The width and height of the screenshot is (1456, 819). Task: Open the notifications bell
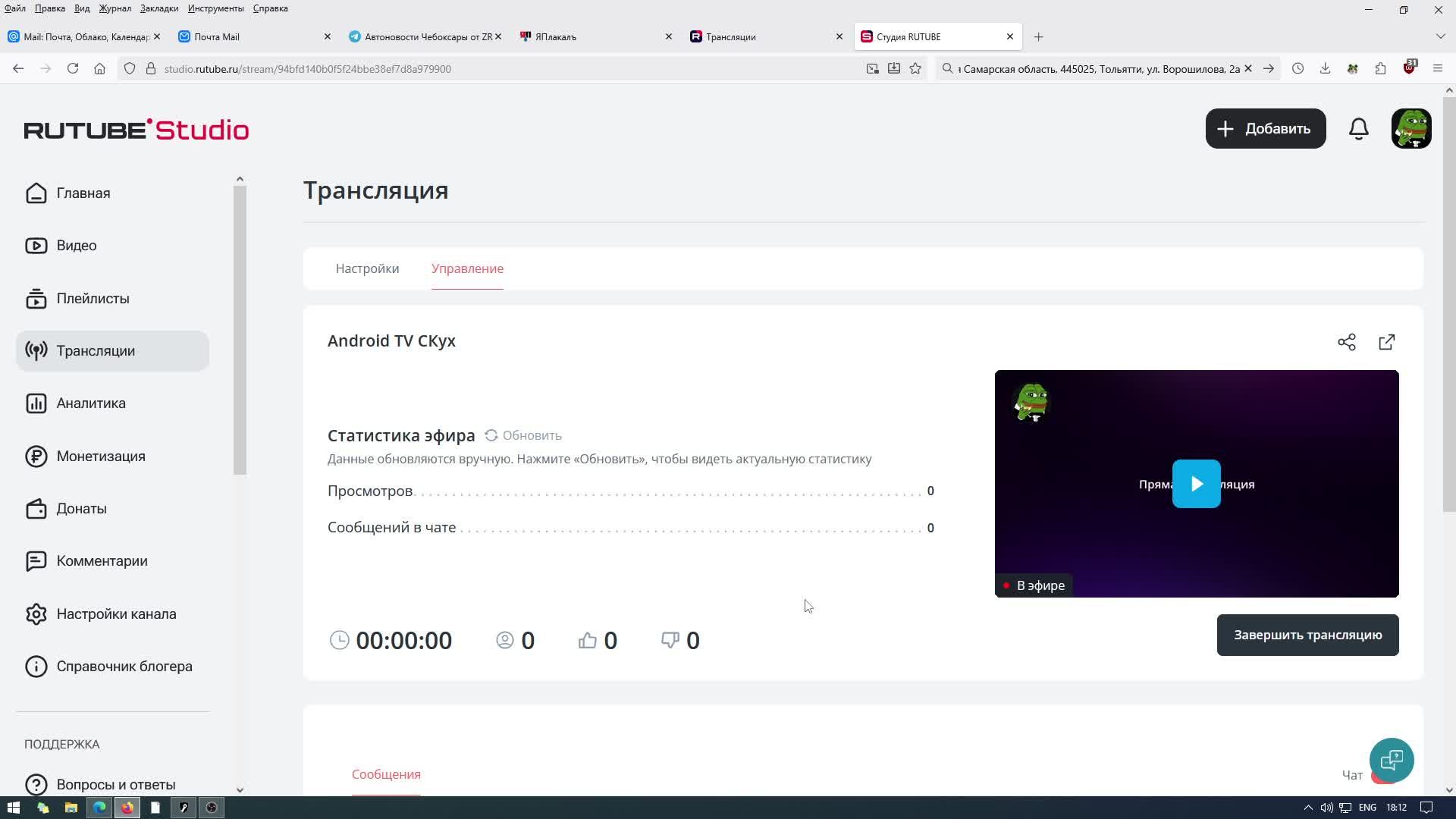pyautogui.click(x=1358, y=129)
